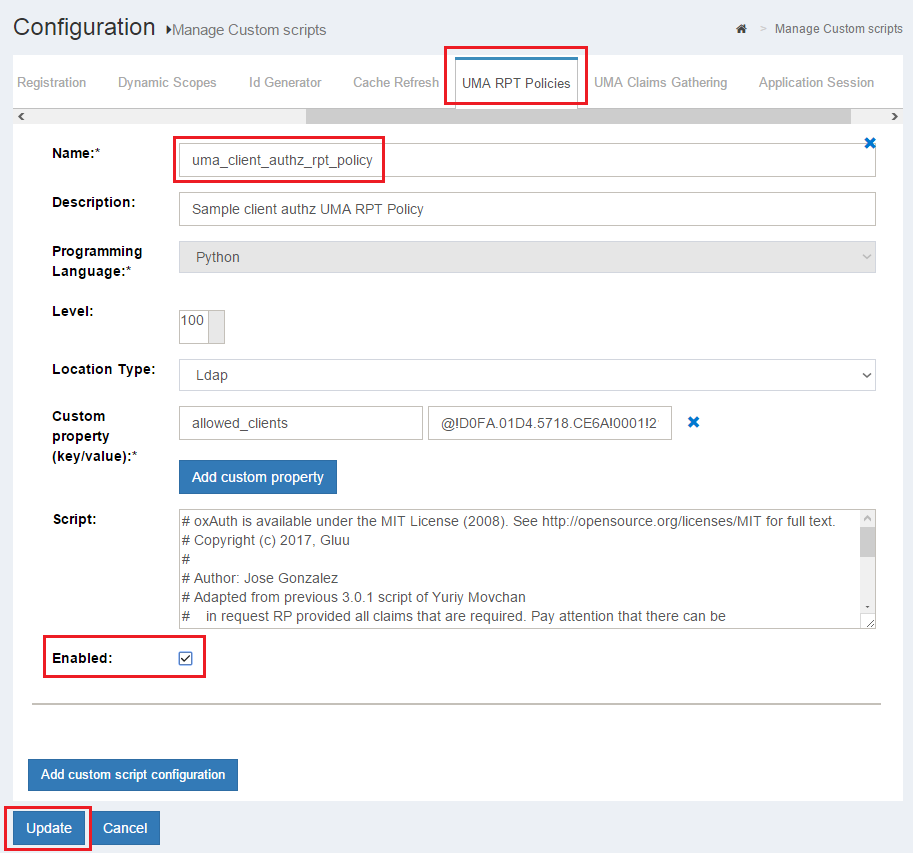The height and width of the screenshot is (853, 913).
Task: Click the Cancel button
Action: (125, 828)
